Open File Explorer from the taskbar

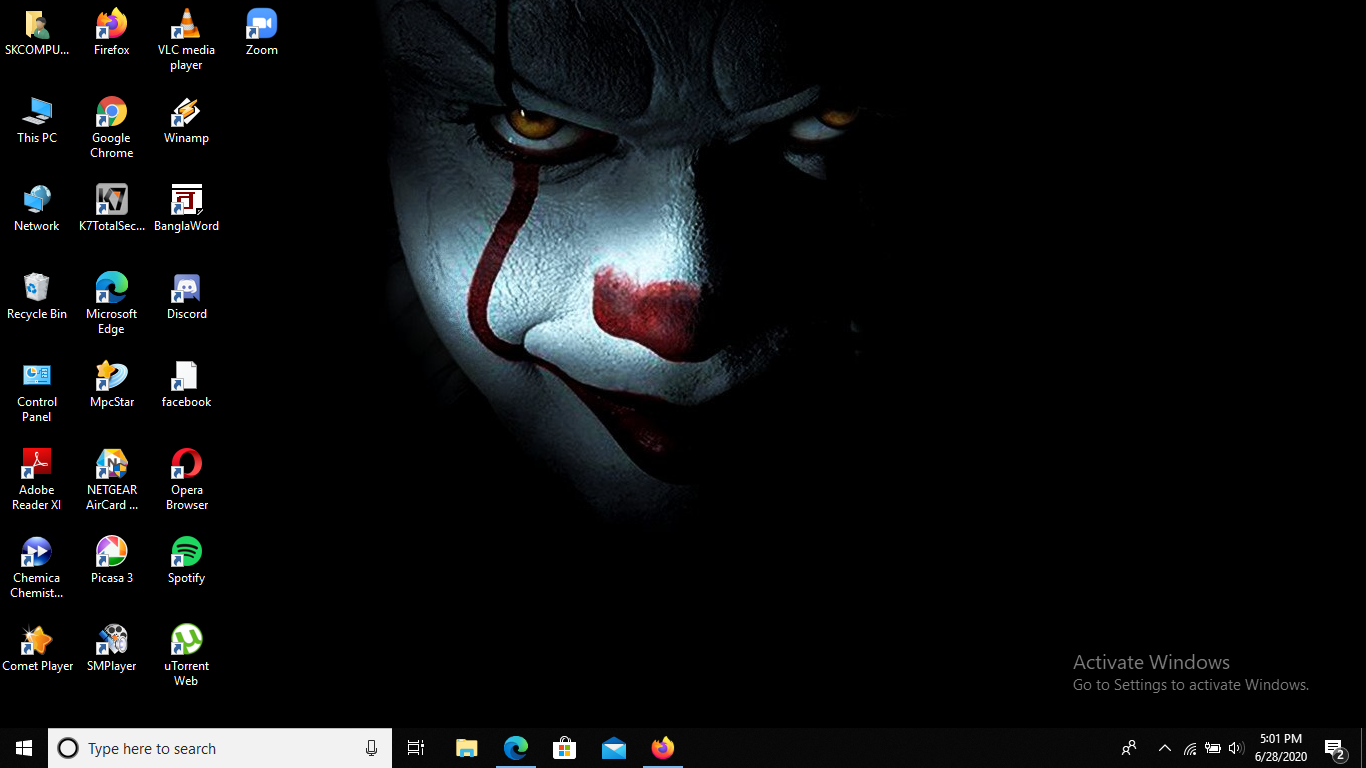[x=466, y=748]
